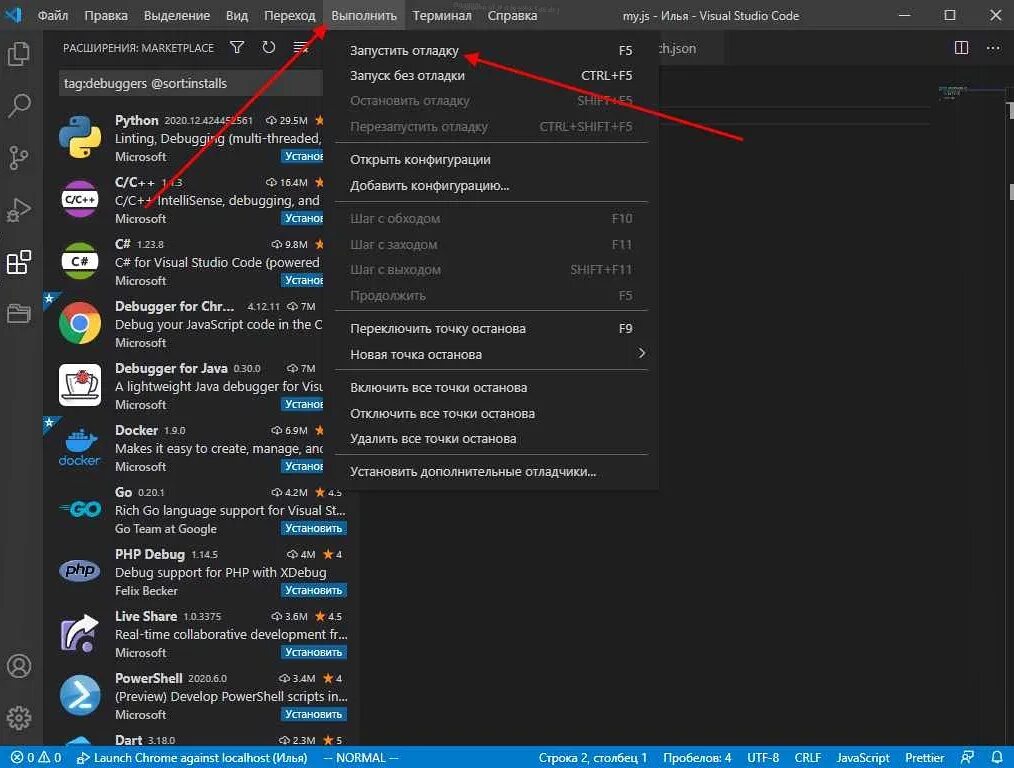1014x768 pixels.
Task: Select Переключить точку останова entry
Action: [491, 328]
